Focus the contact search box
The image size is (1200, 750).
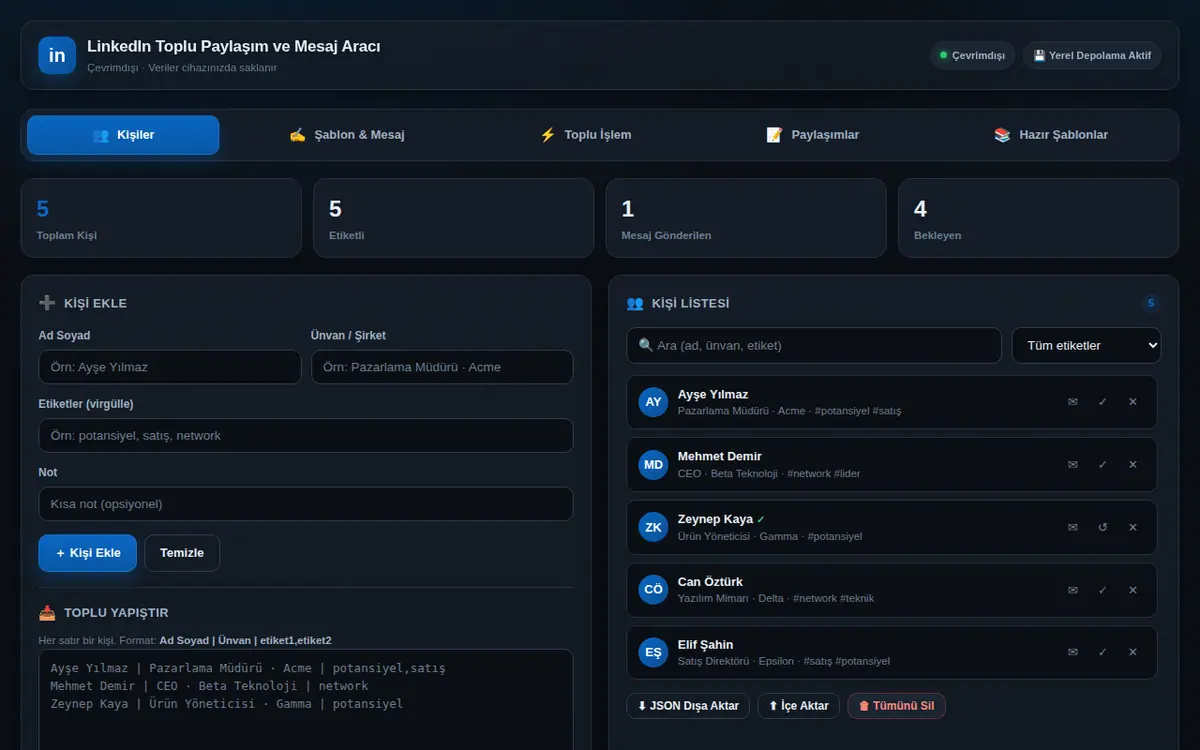(814, 345)
